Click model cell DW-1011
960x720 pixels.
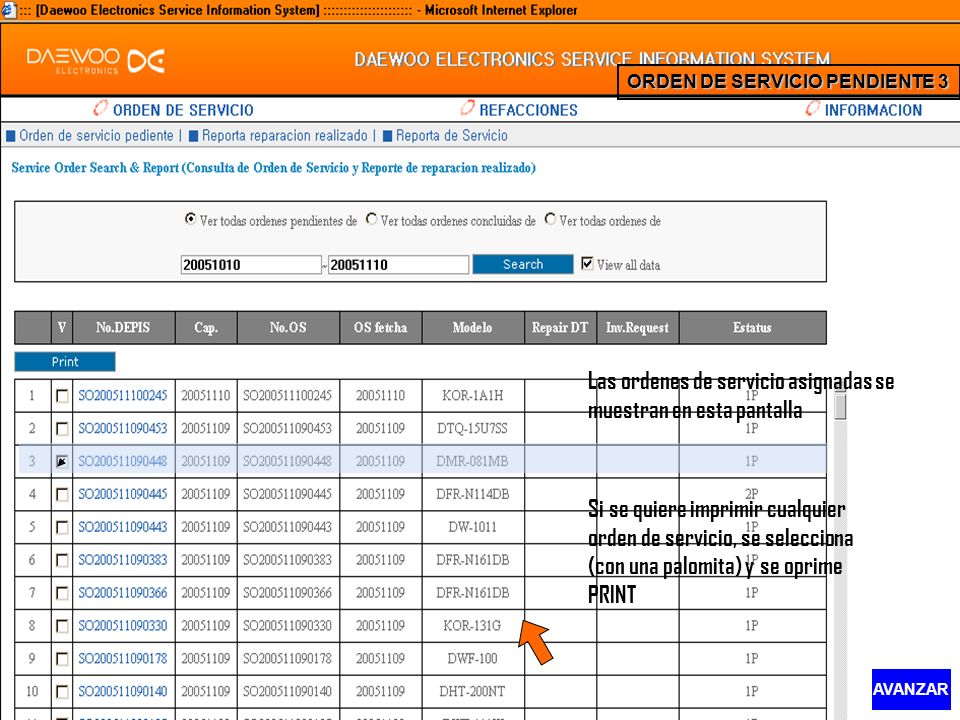(x=473, y=527)
